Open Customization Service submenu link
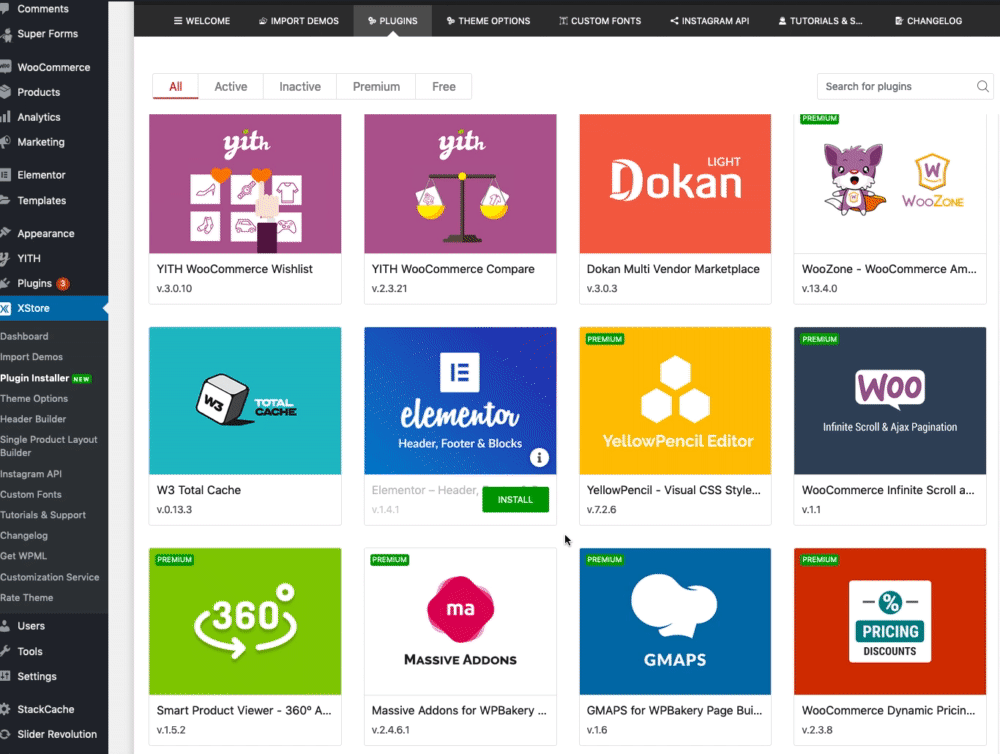The image size is (1000, 754). click(50, 577)
